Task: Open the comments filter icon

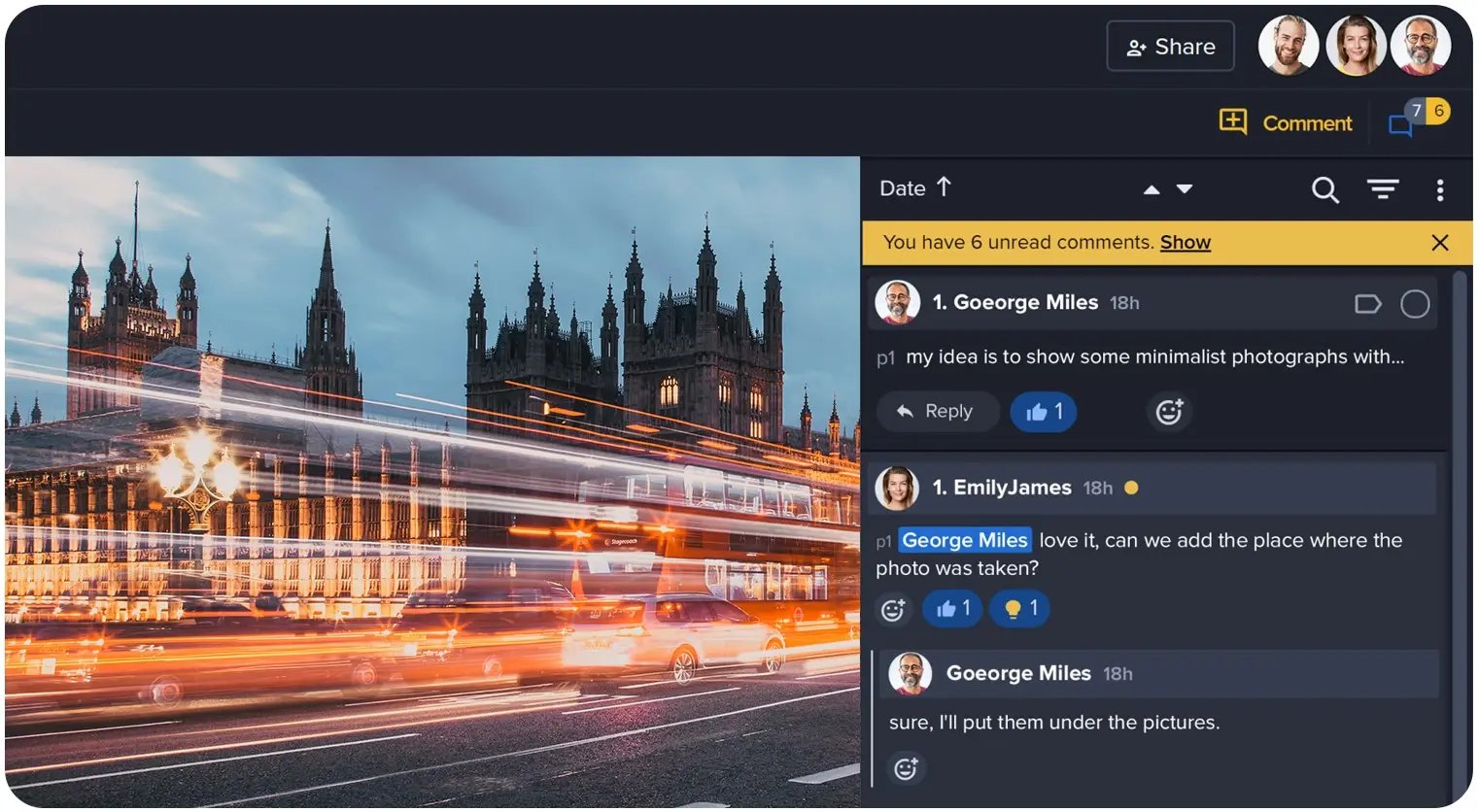Action: tap(1383, 189)
